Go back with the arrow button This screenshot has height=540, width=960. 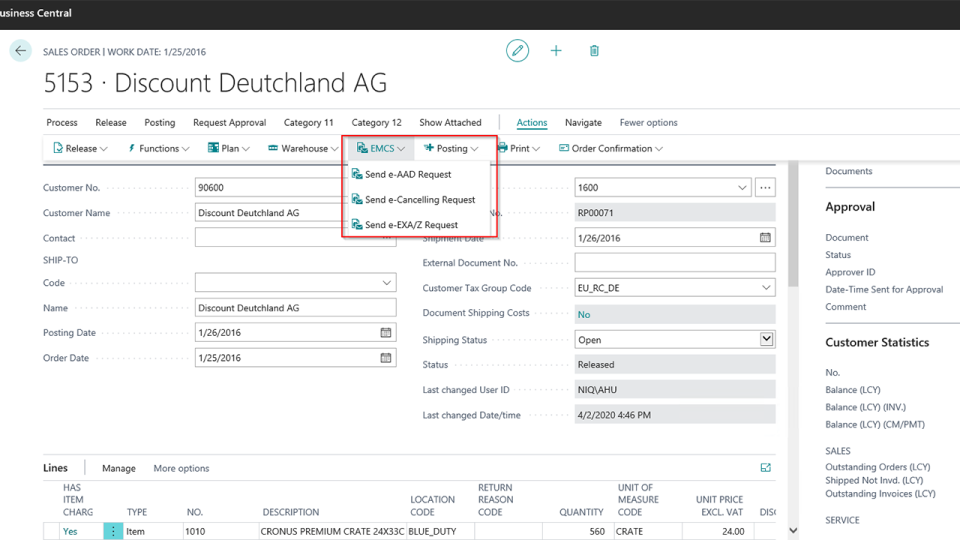pos(20,51)
